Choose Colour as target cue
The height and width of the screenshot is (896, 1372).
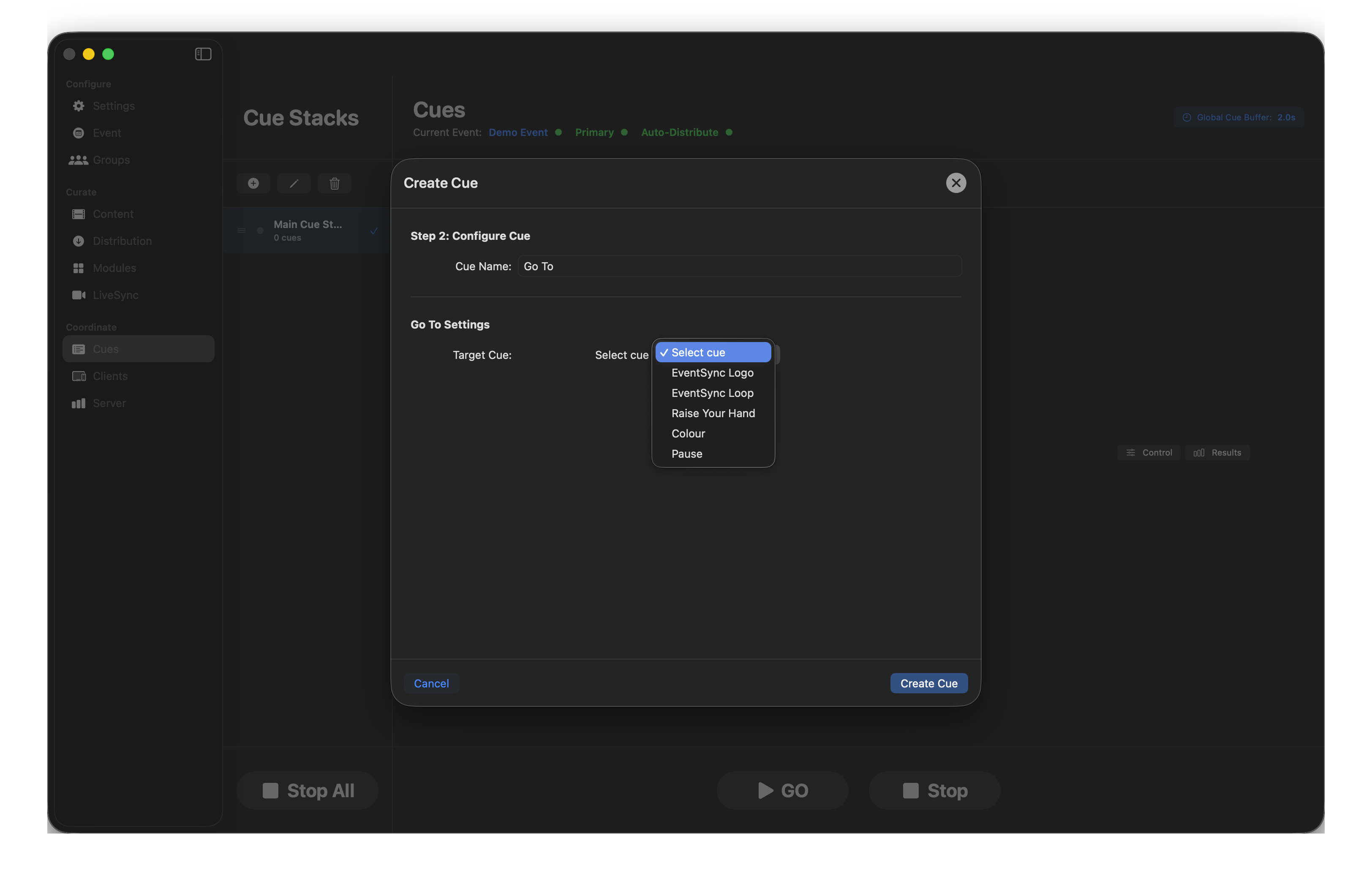(713, 433)
